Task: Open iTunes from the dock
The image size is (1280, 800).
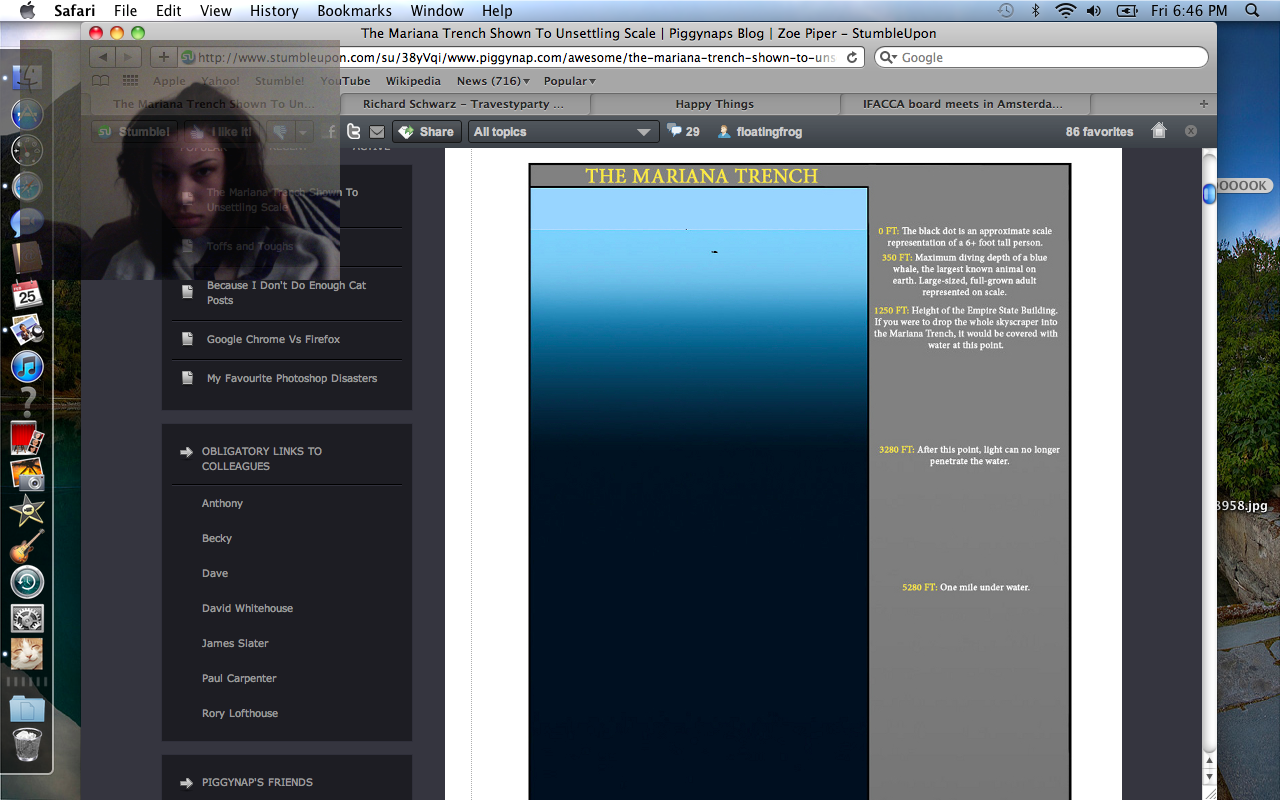Action: click(27, 366)
